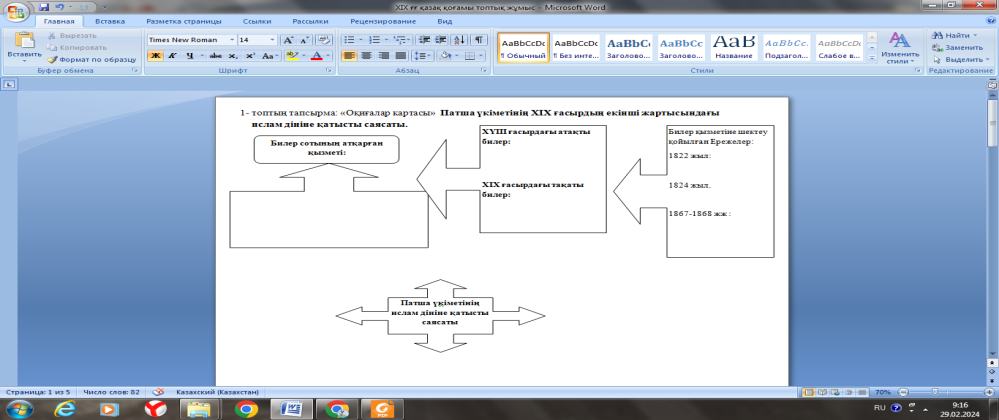This screenshot has height=420, width=999.
Task: Open font size 14 dropdown
Action: pyautogui.click(x=273, y=40)
